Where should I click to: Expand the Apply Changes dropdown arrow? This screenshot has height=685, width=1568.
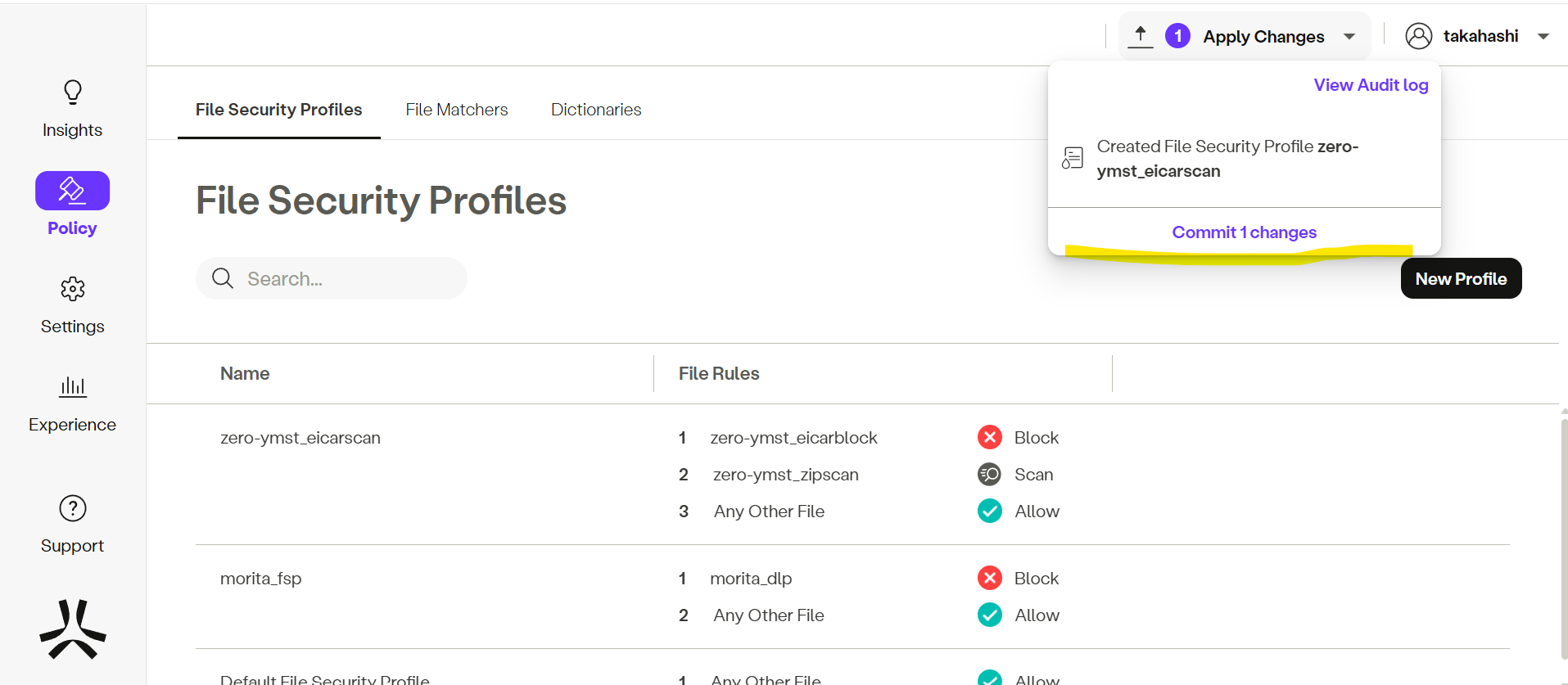[1349, 37]
